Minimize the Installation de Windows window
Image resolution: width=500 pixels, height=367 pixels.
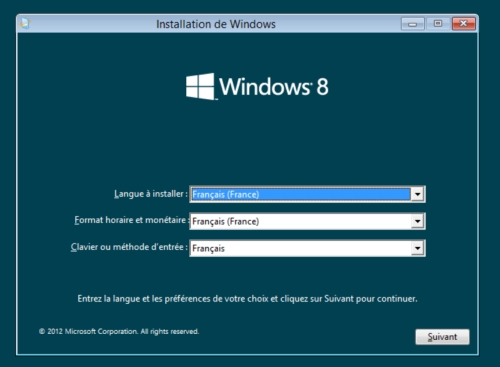[412, 24]
